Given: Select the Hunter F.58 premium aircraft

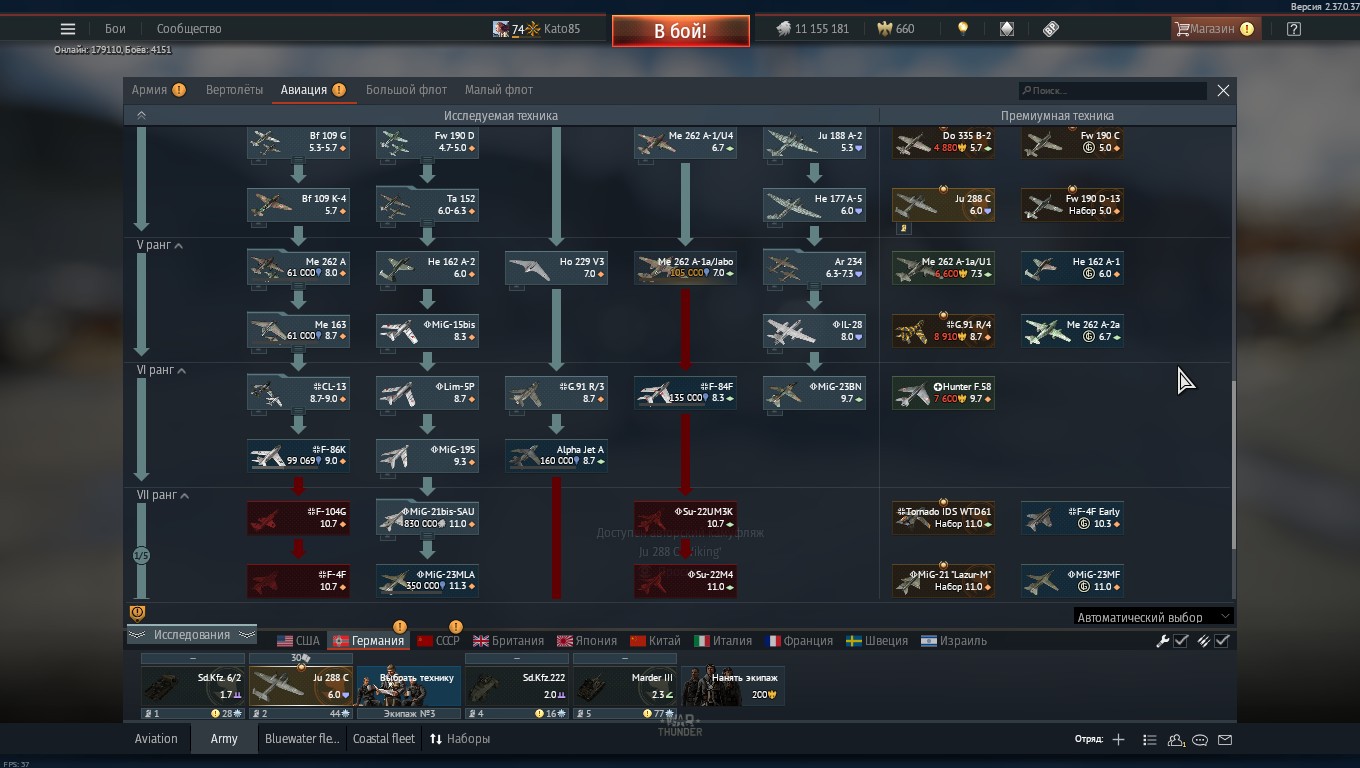Looking at the screenshot, I should [x=943, y=393].
